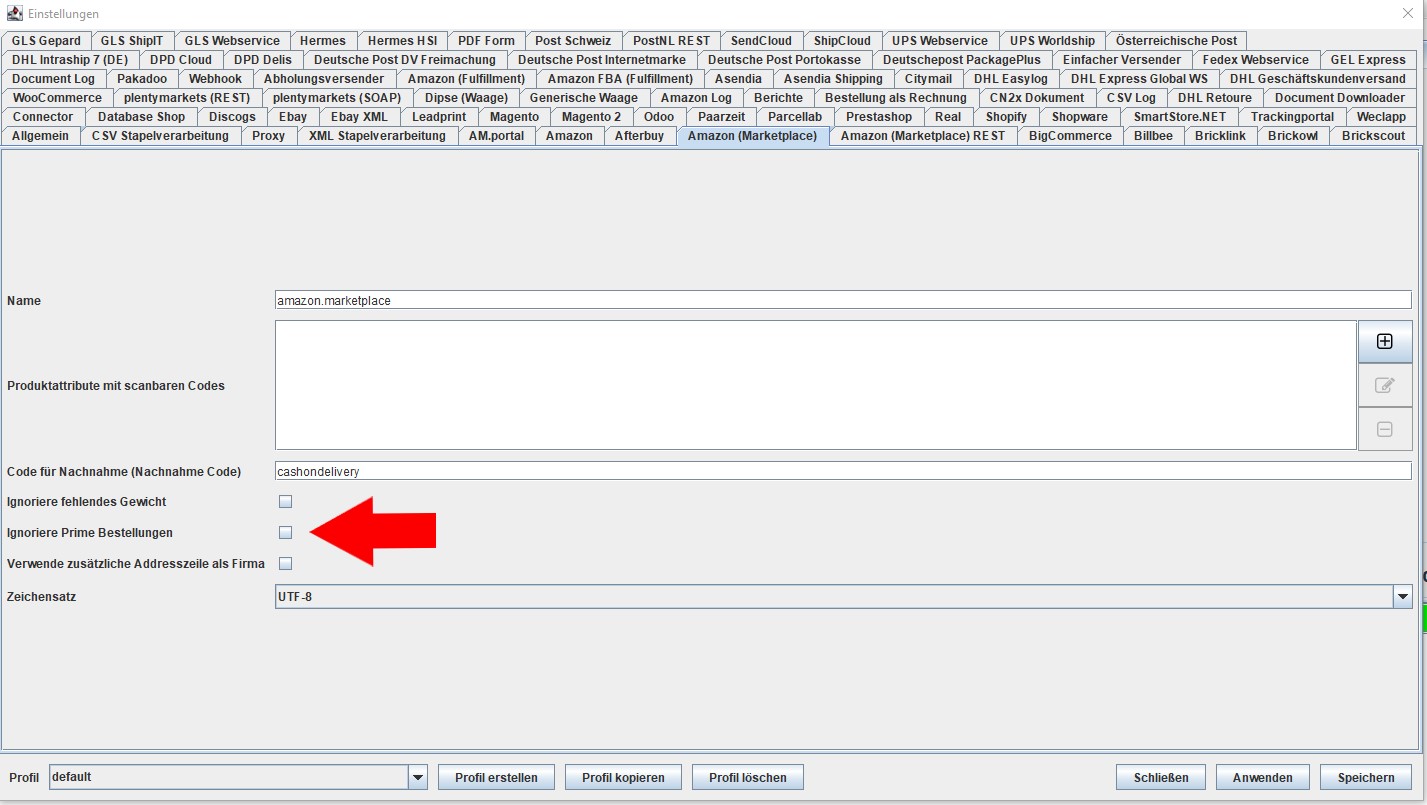Switch to the Magento 2 tab
Image resolution: width=1427 pixels, height=805 pixels.
point(591,116)
